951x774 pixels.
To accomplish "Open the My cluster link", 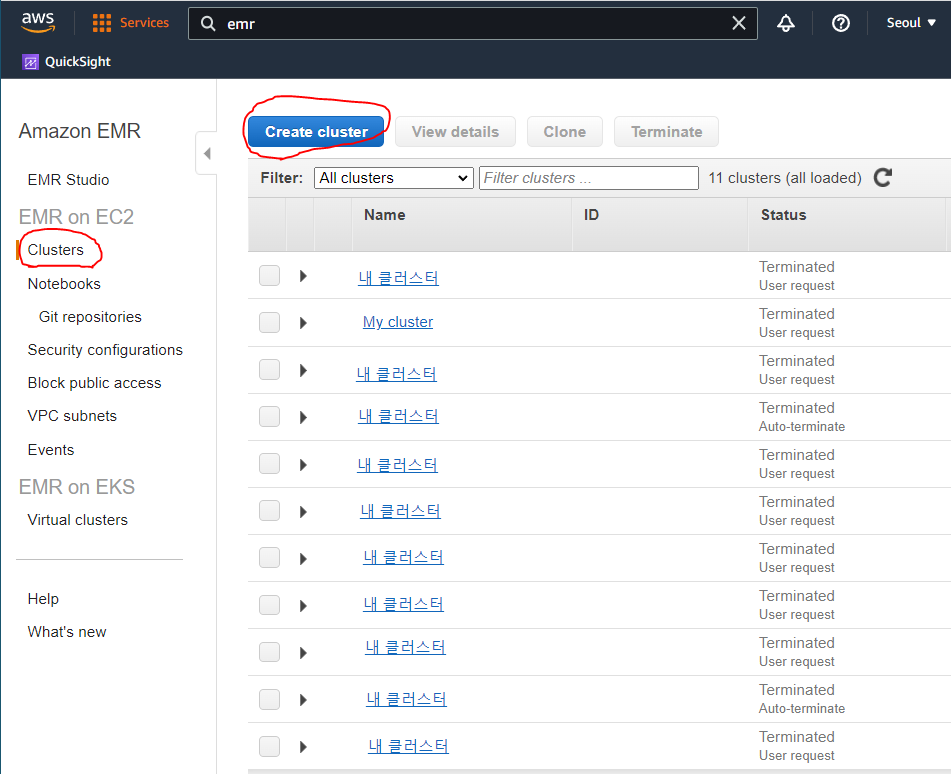I will pyautogui.click(x=398, y=322).
